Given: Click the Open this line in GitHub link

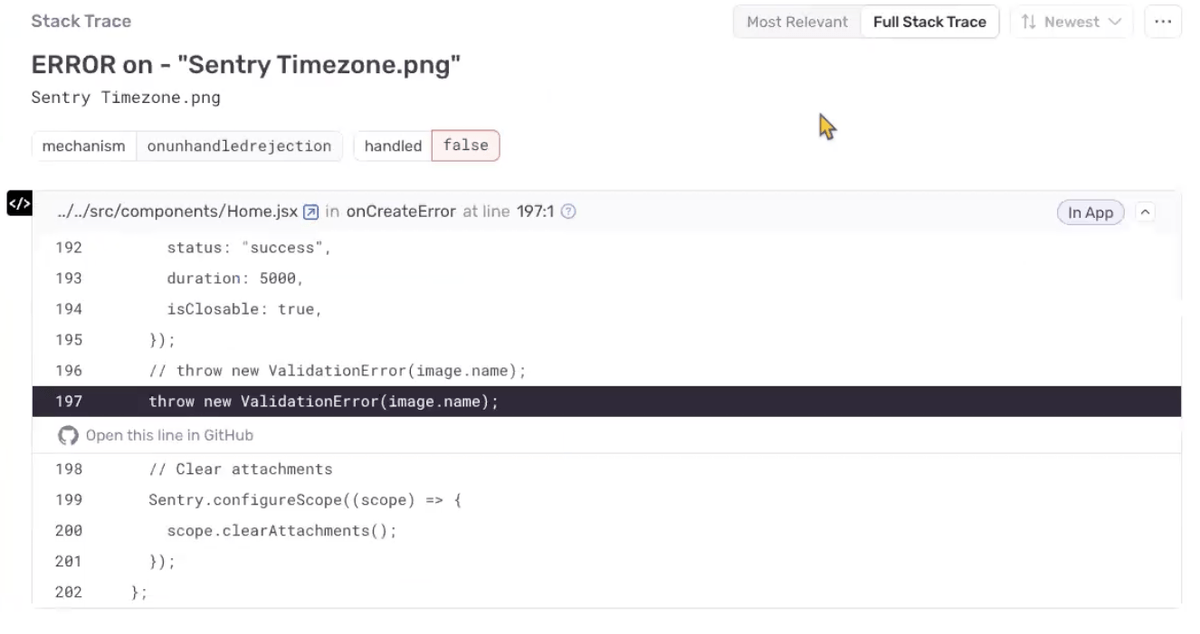Looking at the screenshot, I should click(x=167, y=435).
